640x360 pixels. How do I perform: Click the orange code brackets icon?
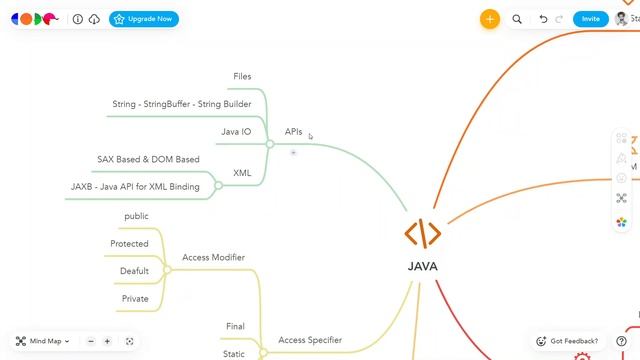(x=422, y=234)
